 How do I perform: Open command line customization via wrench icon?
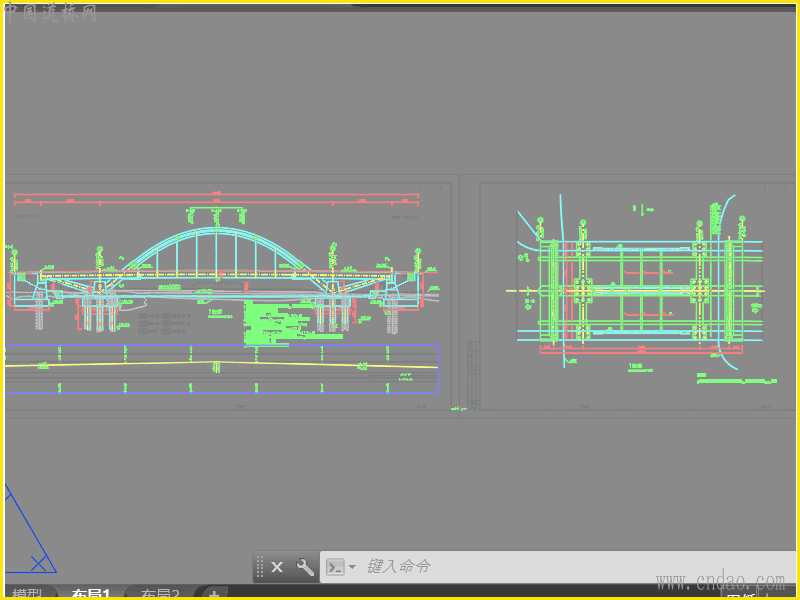pos(305,567)
